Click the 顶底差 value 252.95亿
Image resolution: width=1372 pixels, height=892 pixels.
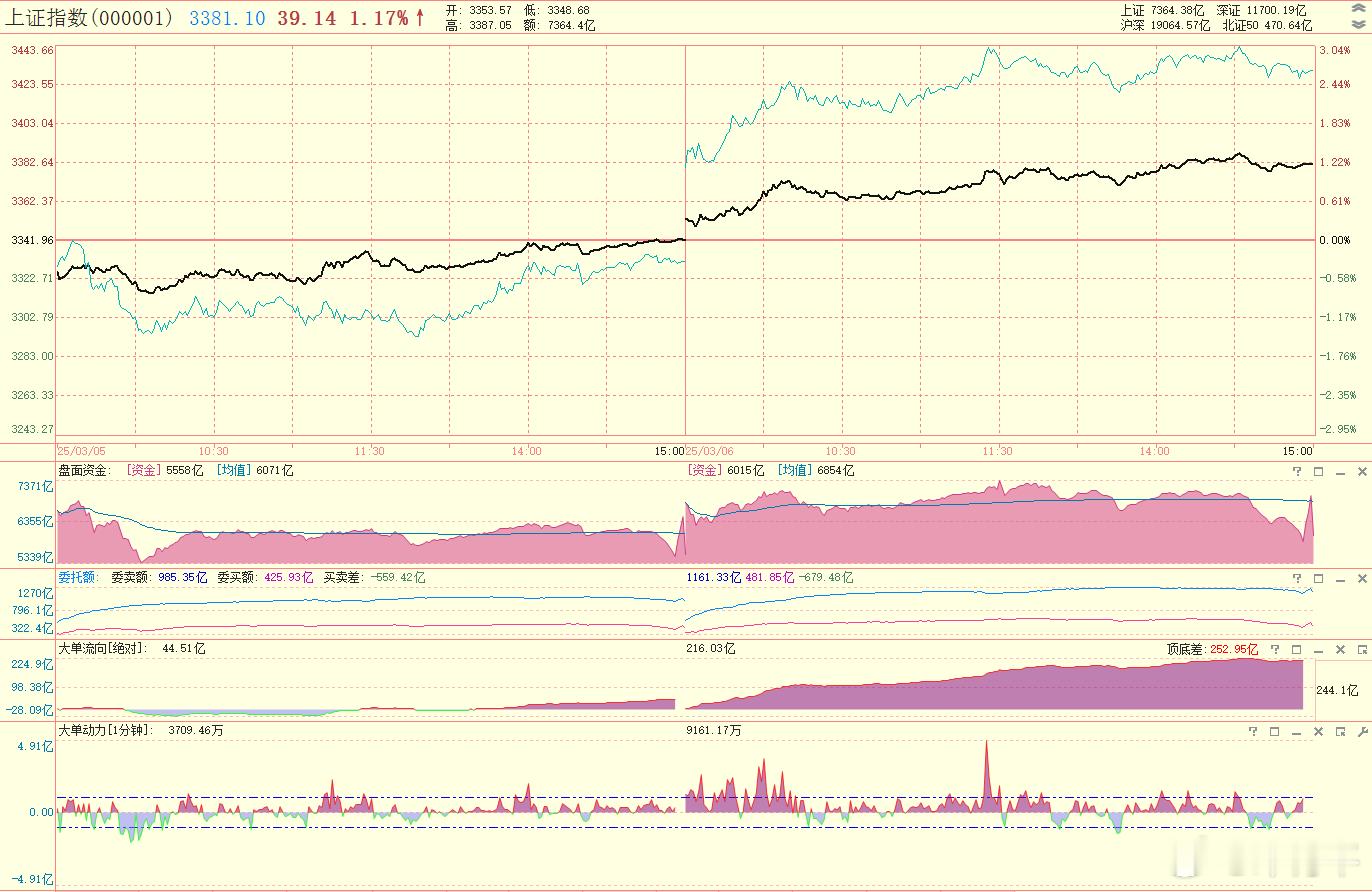click(x=1233, y=648)
